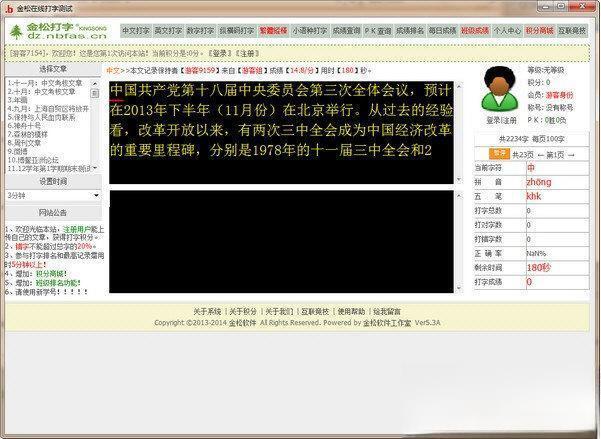Click the record holder name 游客9159
The height and width of the screenshot is (439, 601).
pyautogui.click(x=199, y=71)
